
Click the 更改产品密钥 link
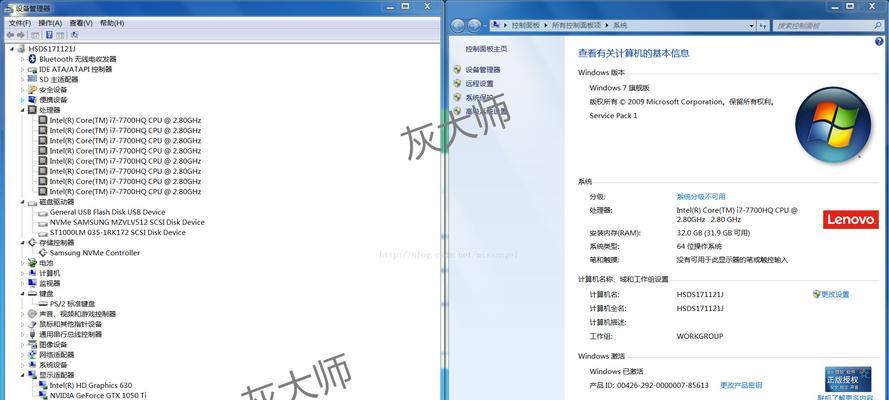point(741,385)
